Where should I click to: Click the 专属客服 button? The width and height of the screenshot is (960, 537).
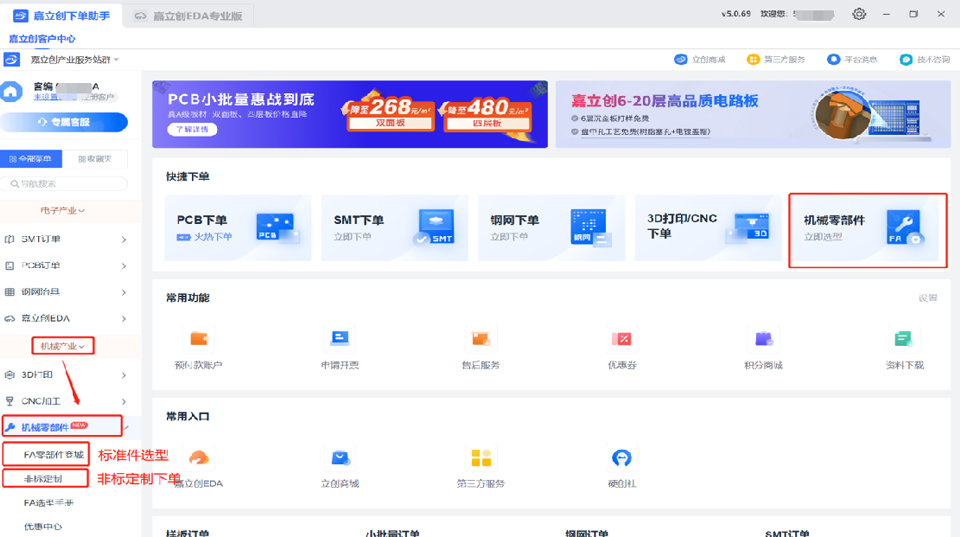click(x=64, y=122)
